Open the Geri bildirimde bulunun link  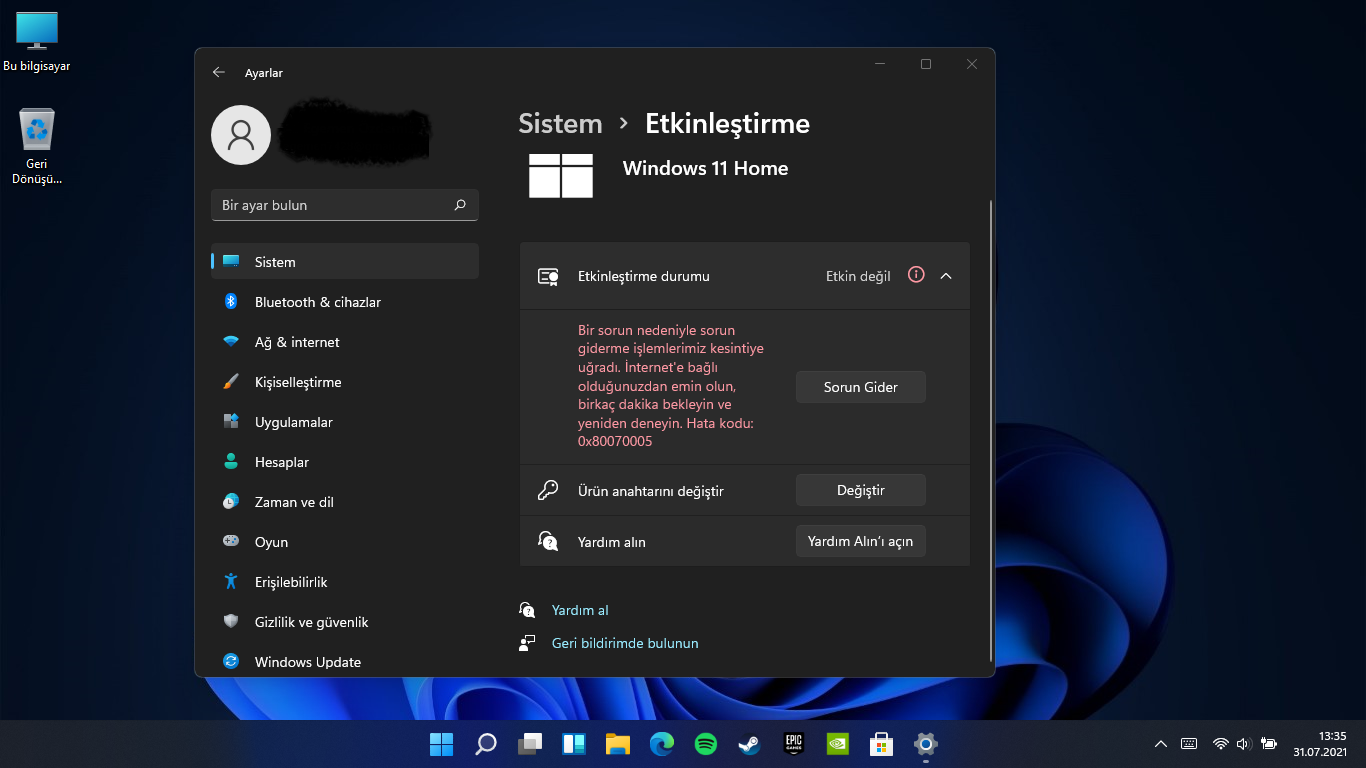click(x=625, y=643)
